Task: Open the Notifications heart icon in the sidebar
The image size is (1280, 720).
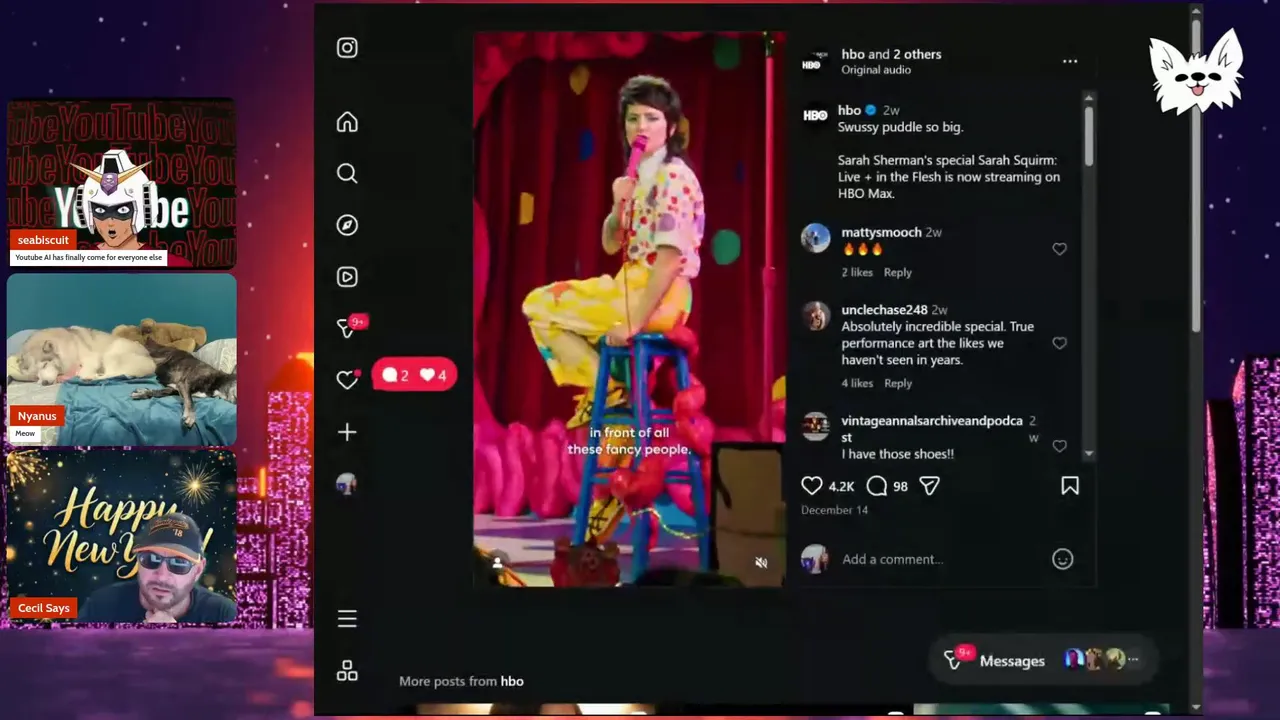Action: tap(347, 379)
